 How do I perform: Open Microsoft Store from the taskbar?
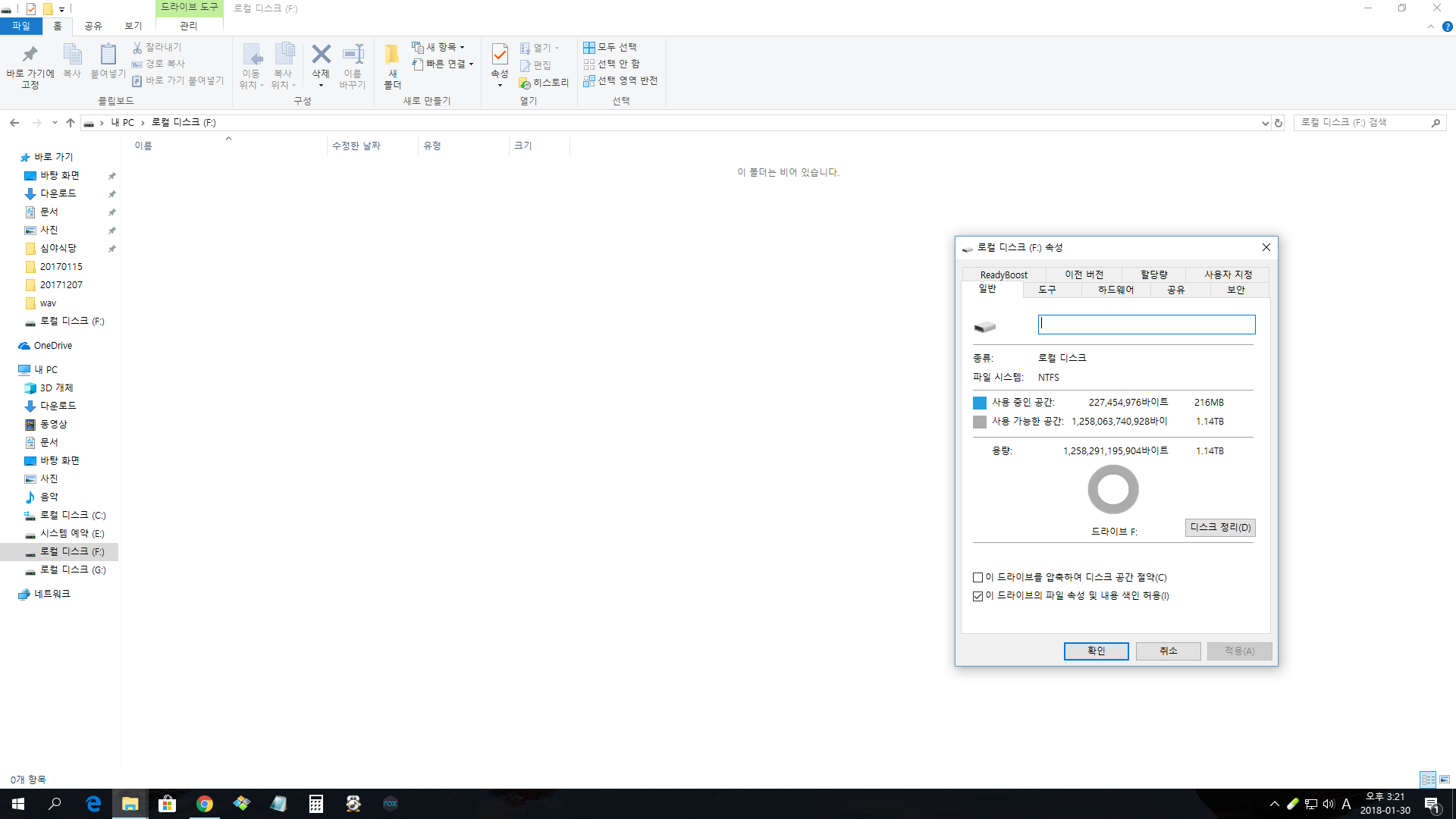168,804
